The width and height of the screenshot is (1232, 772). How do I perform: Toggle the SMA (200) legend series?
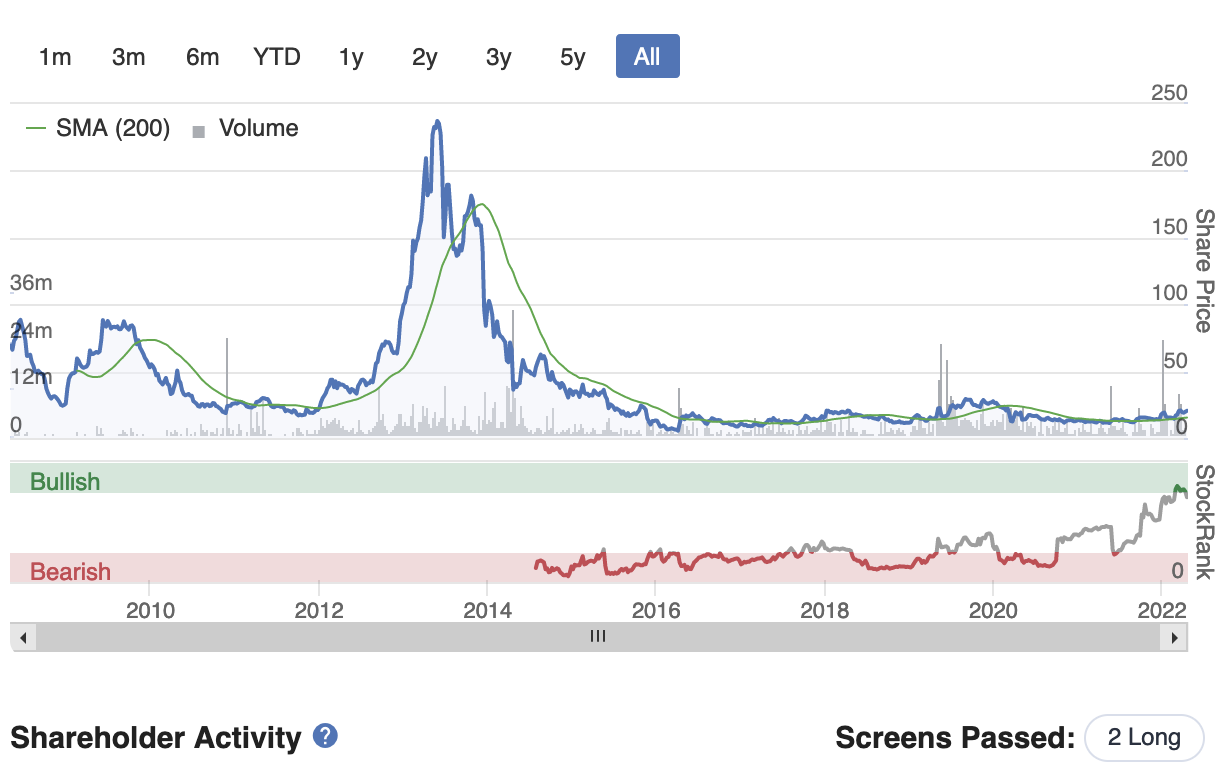(98, 128)
